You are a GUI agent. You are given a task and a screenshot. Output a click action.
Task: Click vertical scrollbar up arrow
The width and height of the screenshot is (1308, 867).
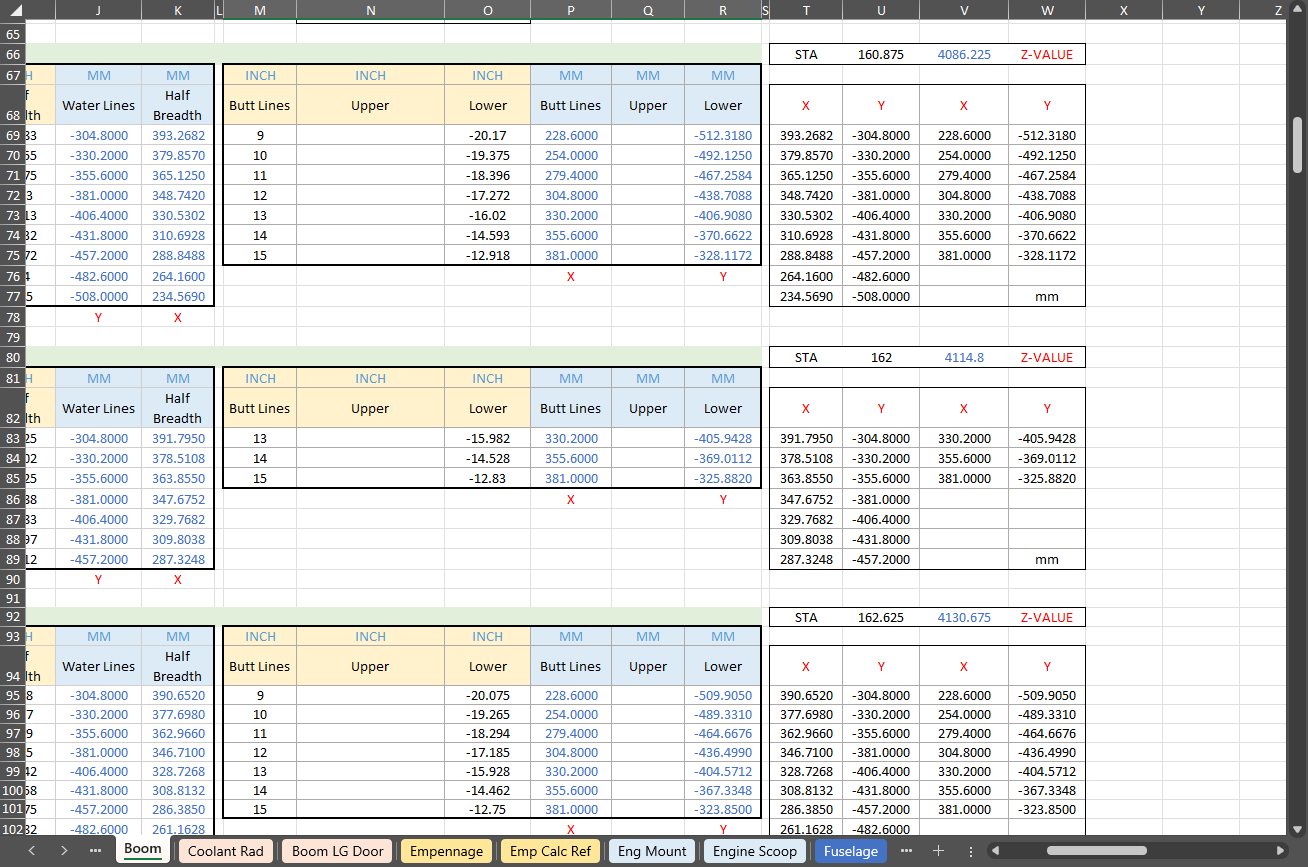click(1297, 10)
